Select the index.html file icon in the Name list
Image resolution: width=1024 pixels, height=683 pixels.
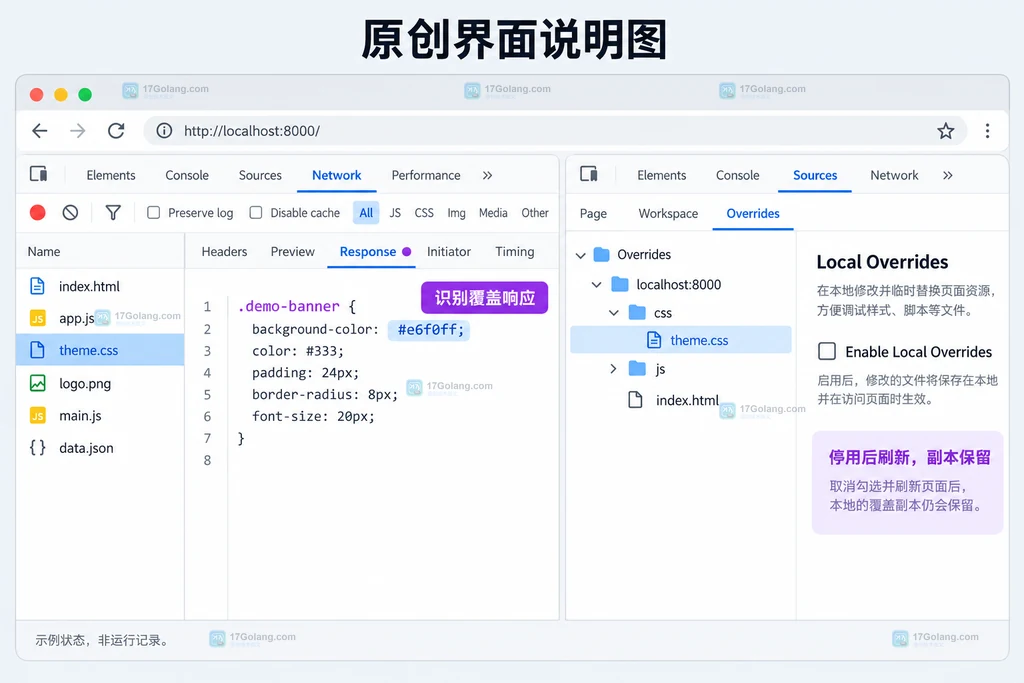(37, 286)
